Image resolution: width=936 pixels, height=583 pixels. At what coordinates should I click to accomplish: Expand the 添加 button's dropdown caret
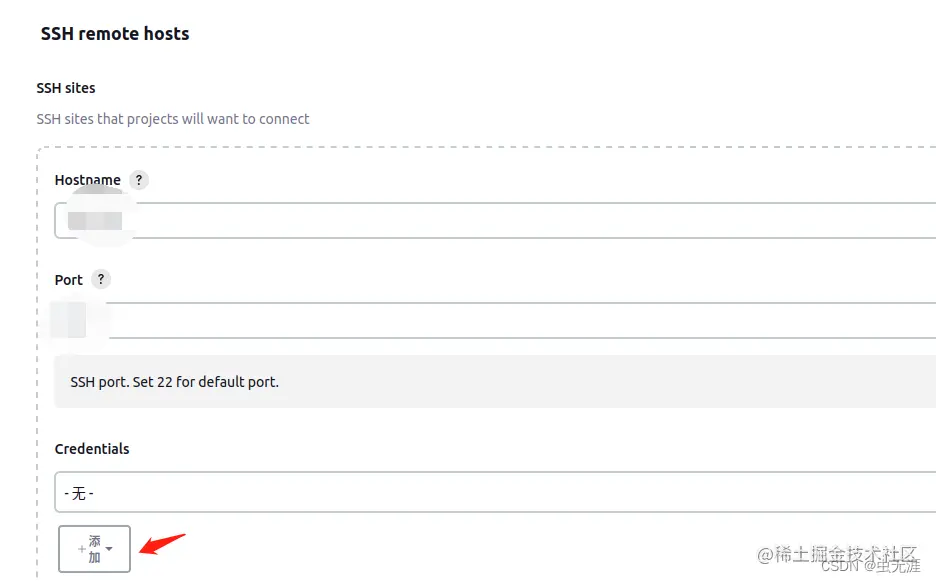tap(109, 549)
